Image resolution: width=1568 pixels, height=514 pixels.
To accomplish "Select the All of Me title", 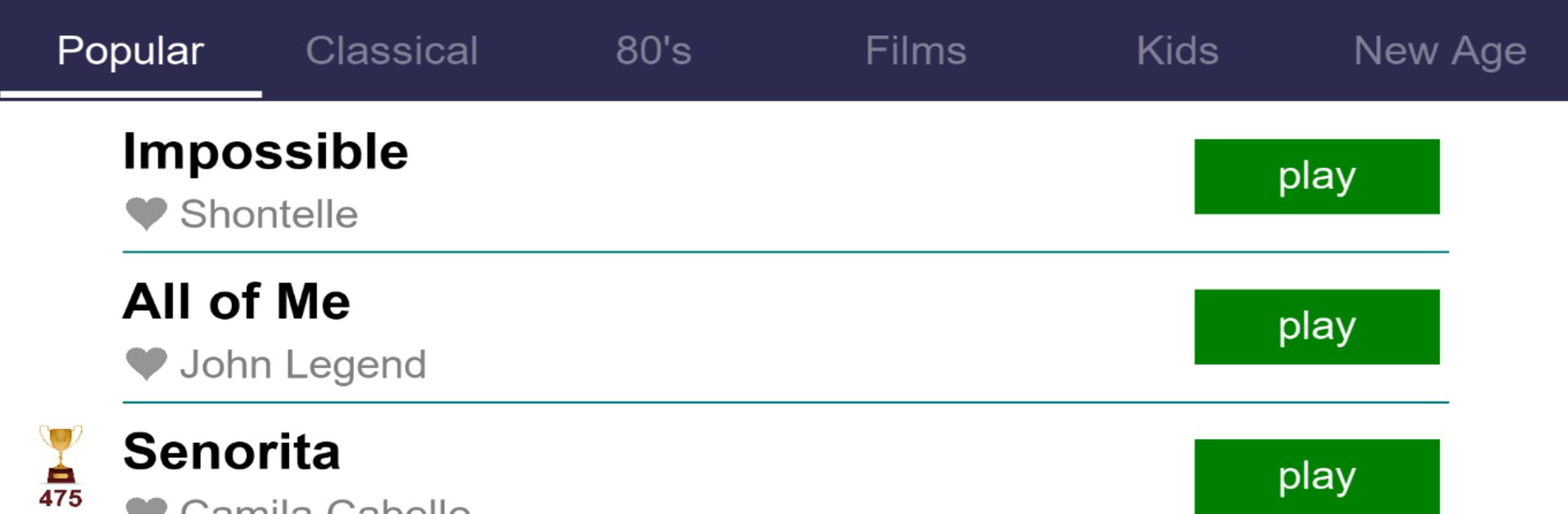I will [237, 302].
